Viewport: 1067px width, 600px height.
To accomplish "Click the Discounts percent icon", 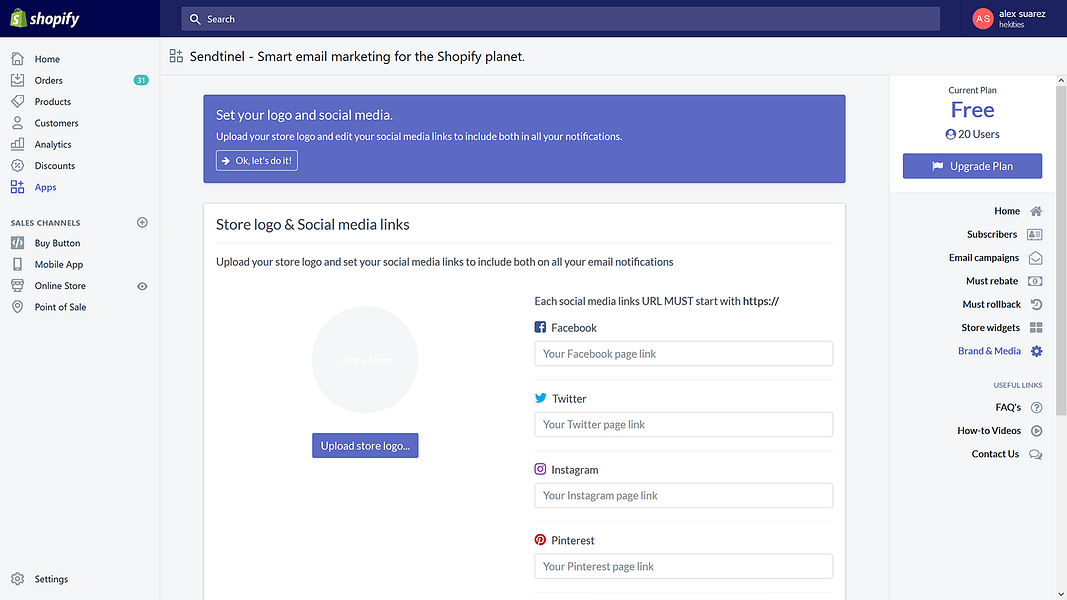I will 18,165.
